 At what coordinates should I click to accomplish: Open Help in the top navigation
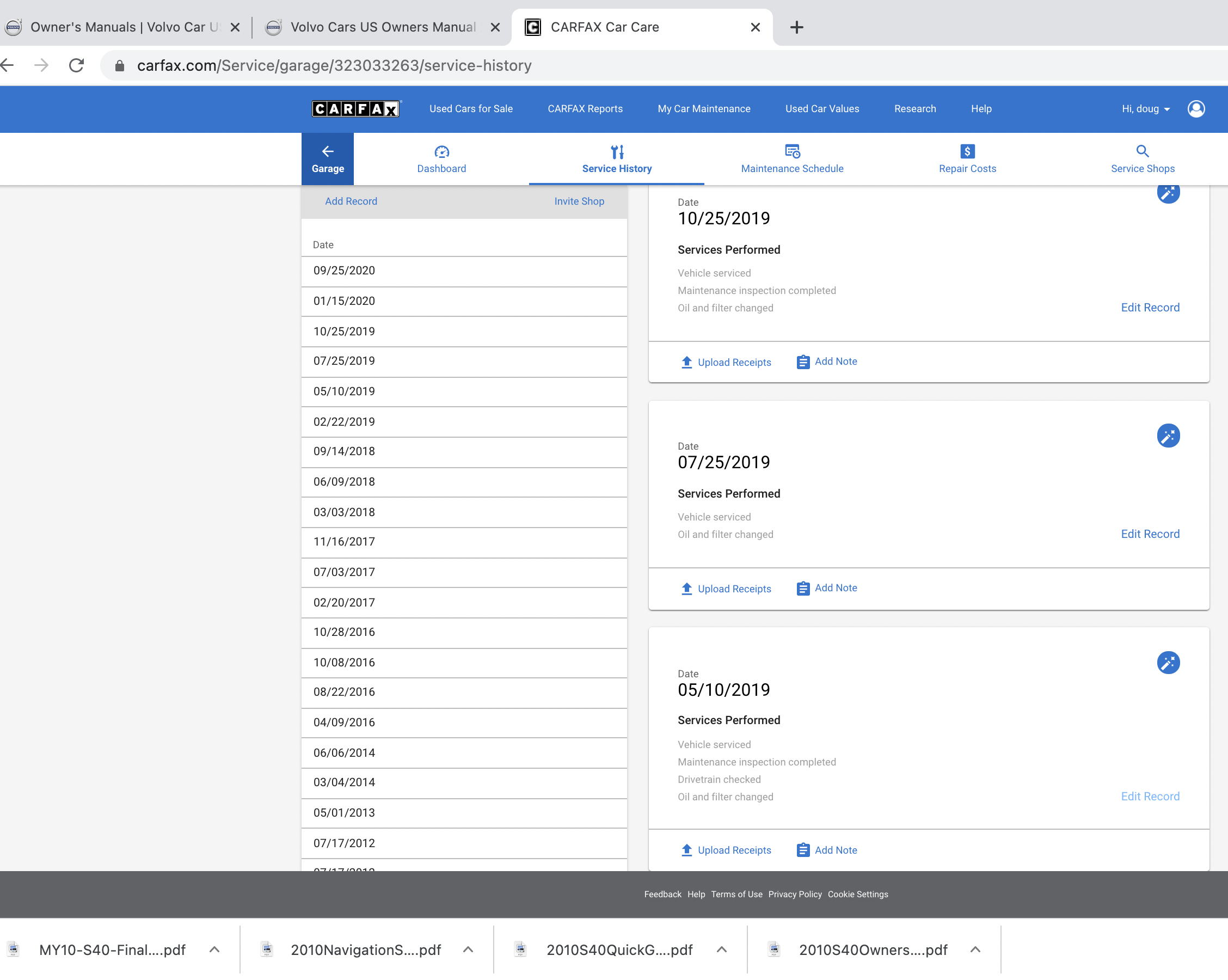pos(981,109)
